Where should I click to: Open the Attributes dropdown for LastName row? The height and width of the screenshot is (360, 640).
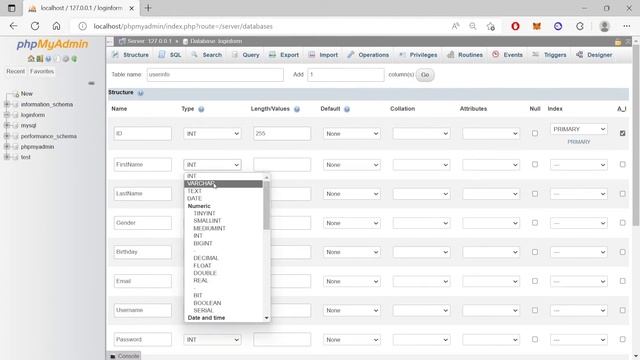pyautogui.click(x=491, y=194)
